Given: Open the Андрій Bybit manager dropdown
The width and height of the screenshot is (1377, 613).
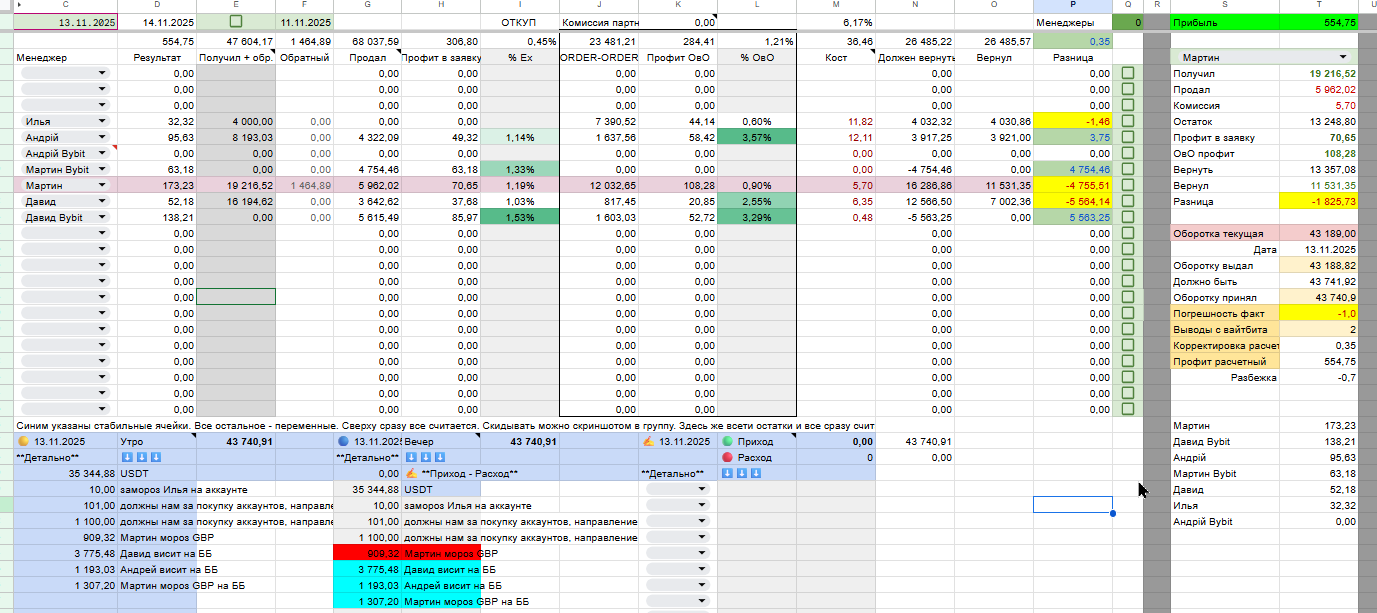Looking at the screenshot, I should coord(102,154).
